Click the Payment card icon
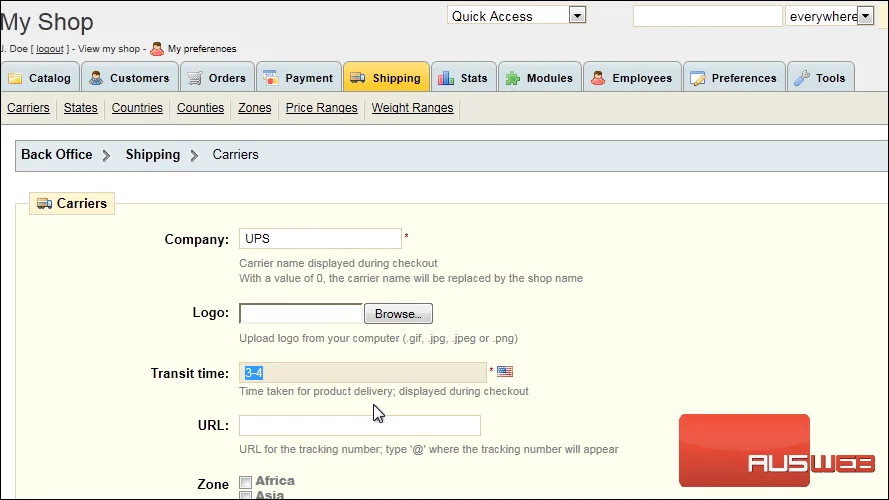 point(270,78)
